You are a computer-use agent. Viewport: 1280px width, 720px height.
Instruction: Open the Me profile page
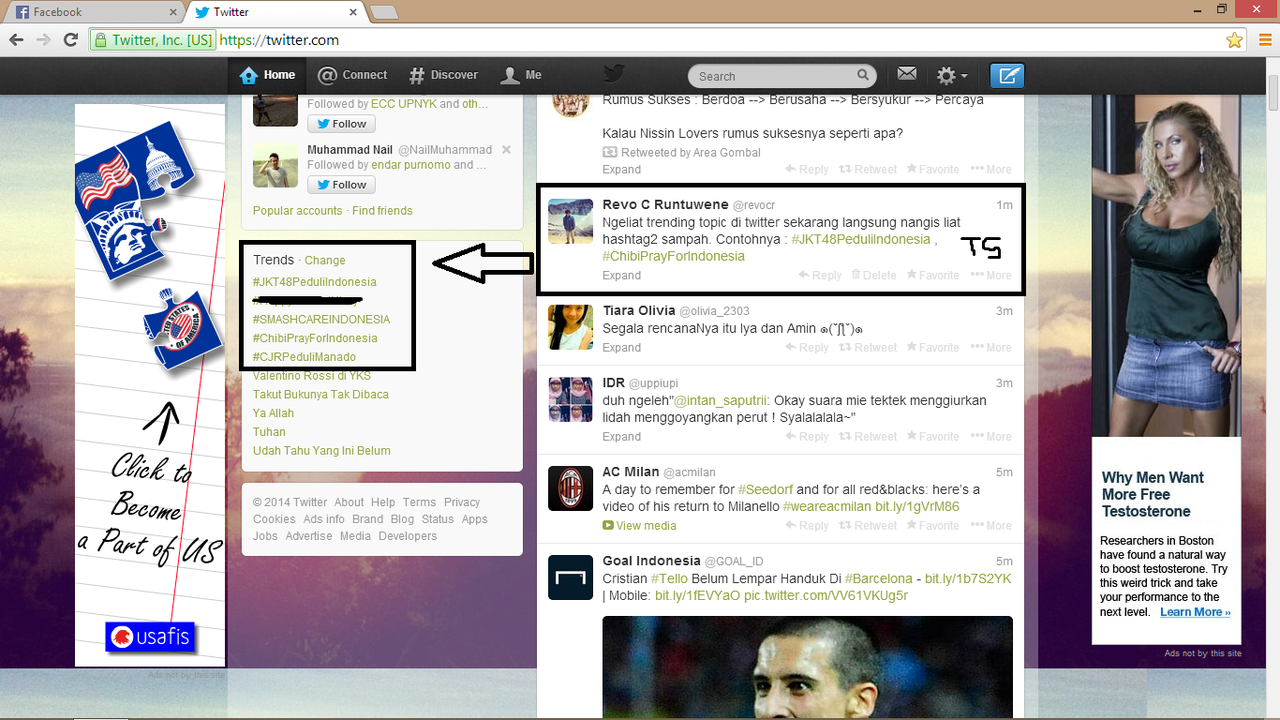pos(521,75)
